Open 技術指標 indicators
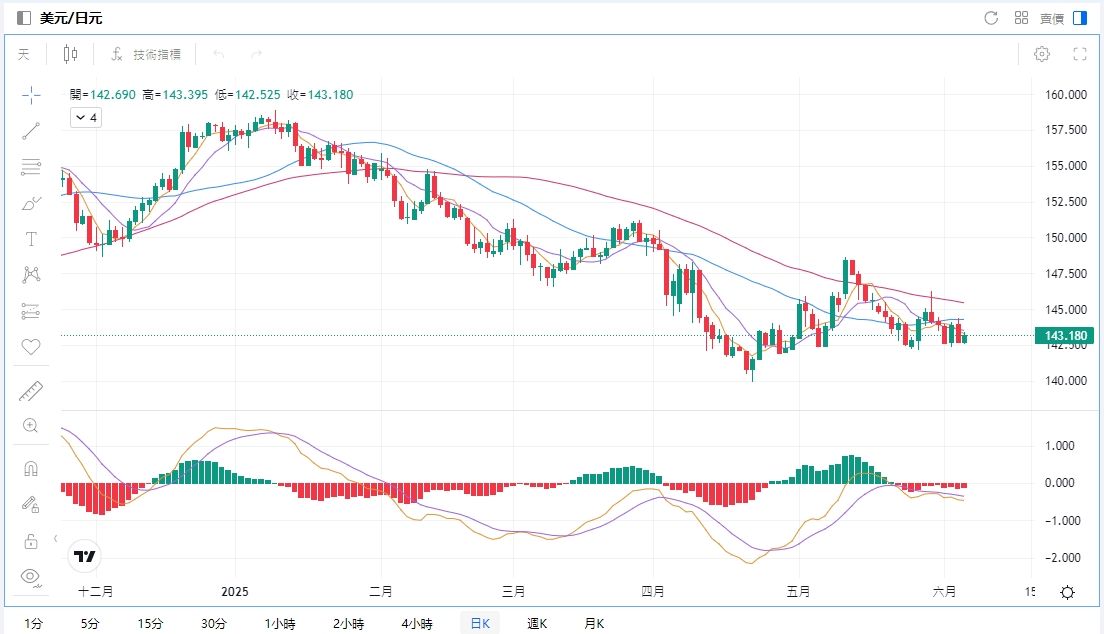Screen dimensions: 1104x634 coord(146,54)
